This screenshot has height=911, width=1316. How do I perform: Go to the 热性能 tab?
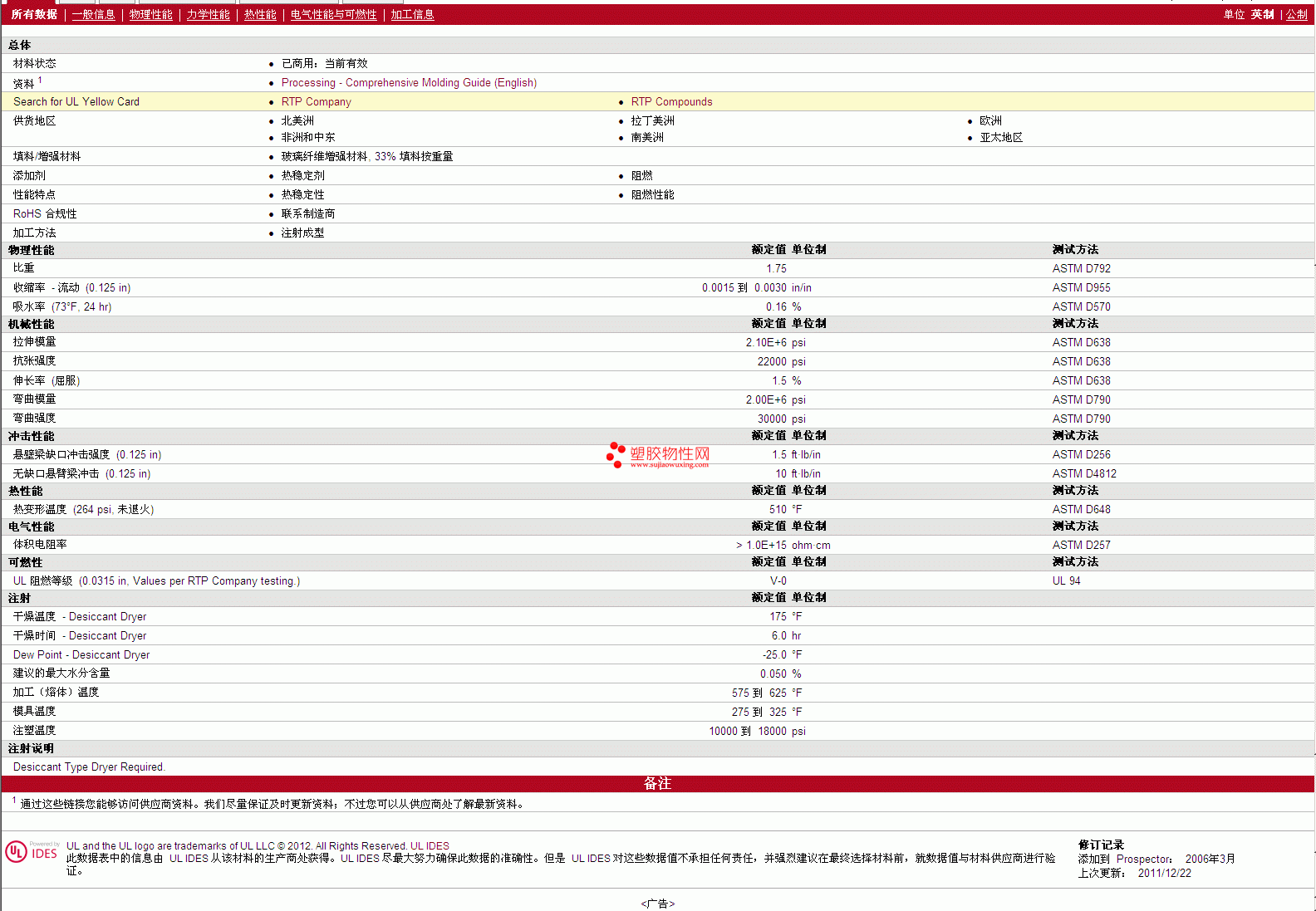click(260, 15)
